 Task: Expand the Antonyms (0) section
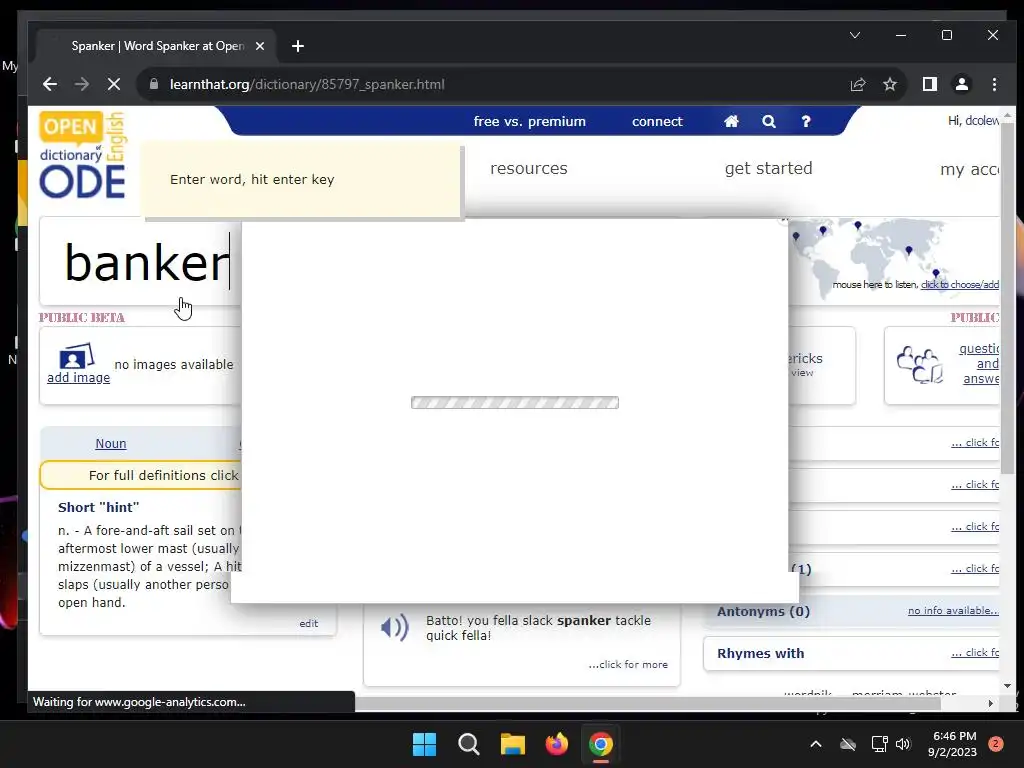pyautogui.click(x=852, y=611)
